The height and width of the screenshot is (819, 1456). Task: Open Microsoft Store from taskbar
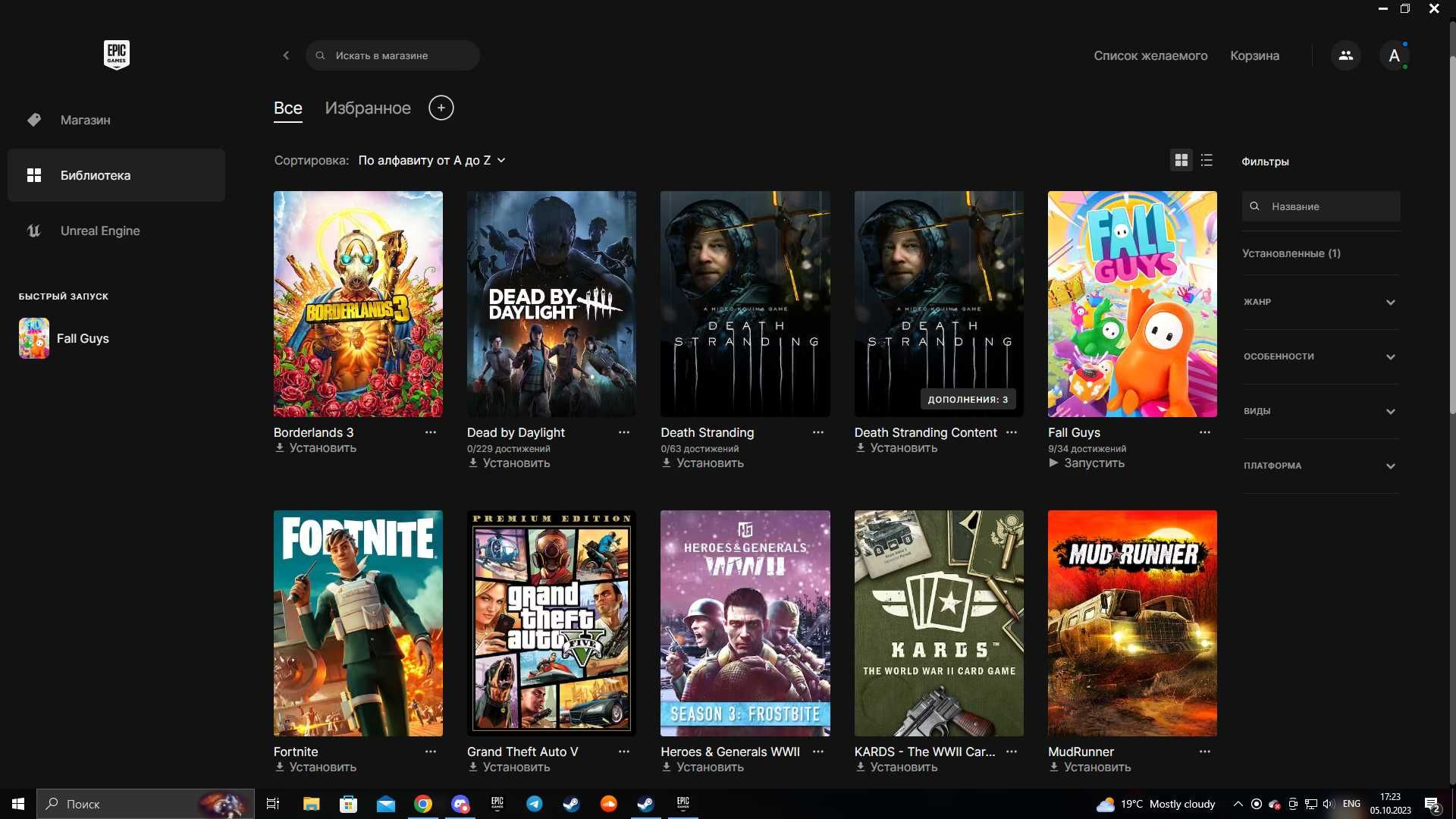[x=348, y=804]
